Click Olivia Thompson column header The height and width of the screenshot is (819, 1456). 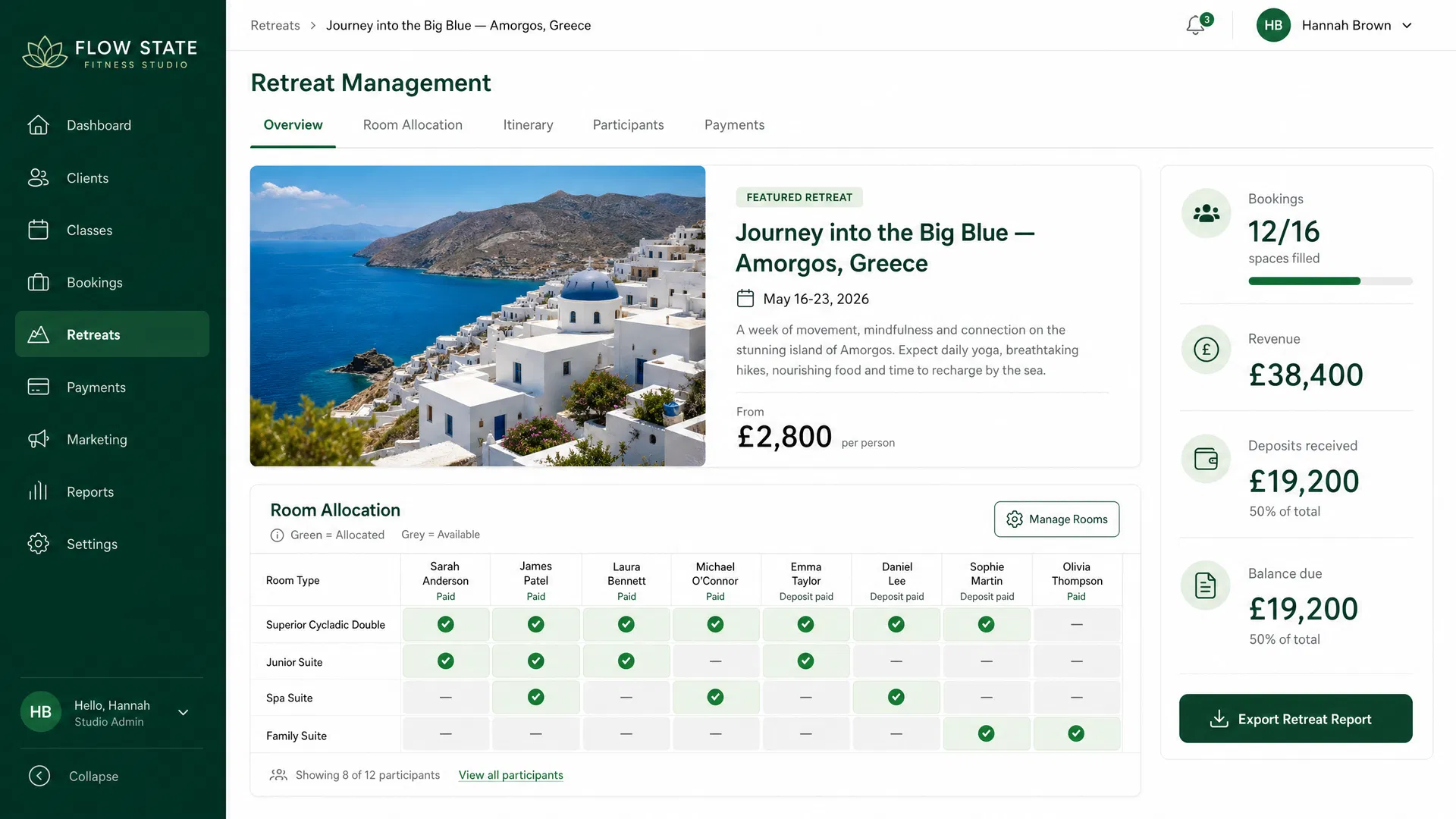point(1076,581)
